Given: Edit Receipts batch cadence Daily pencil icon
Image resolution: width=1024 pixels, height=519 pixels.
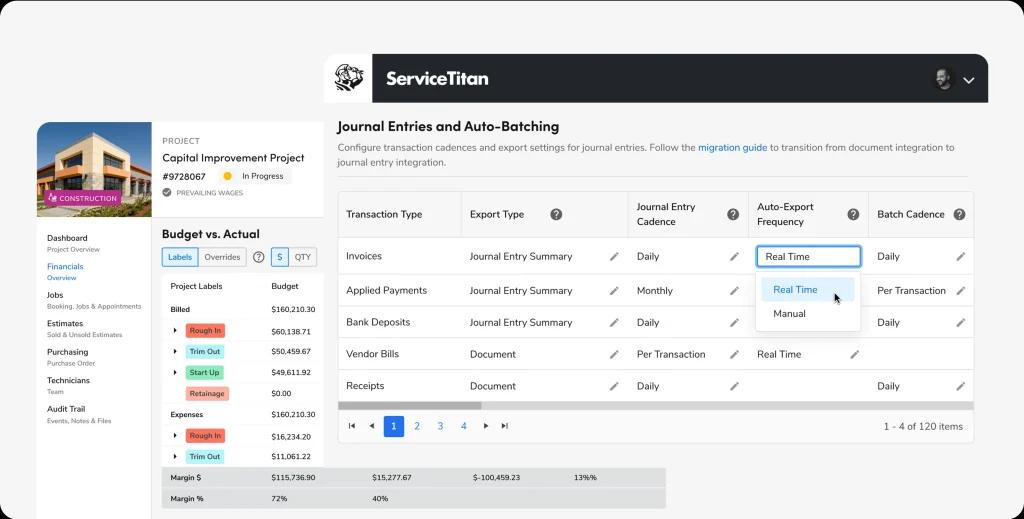Looking at the screenshot, I should click(960, 386).
